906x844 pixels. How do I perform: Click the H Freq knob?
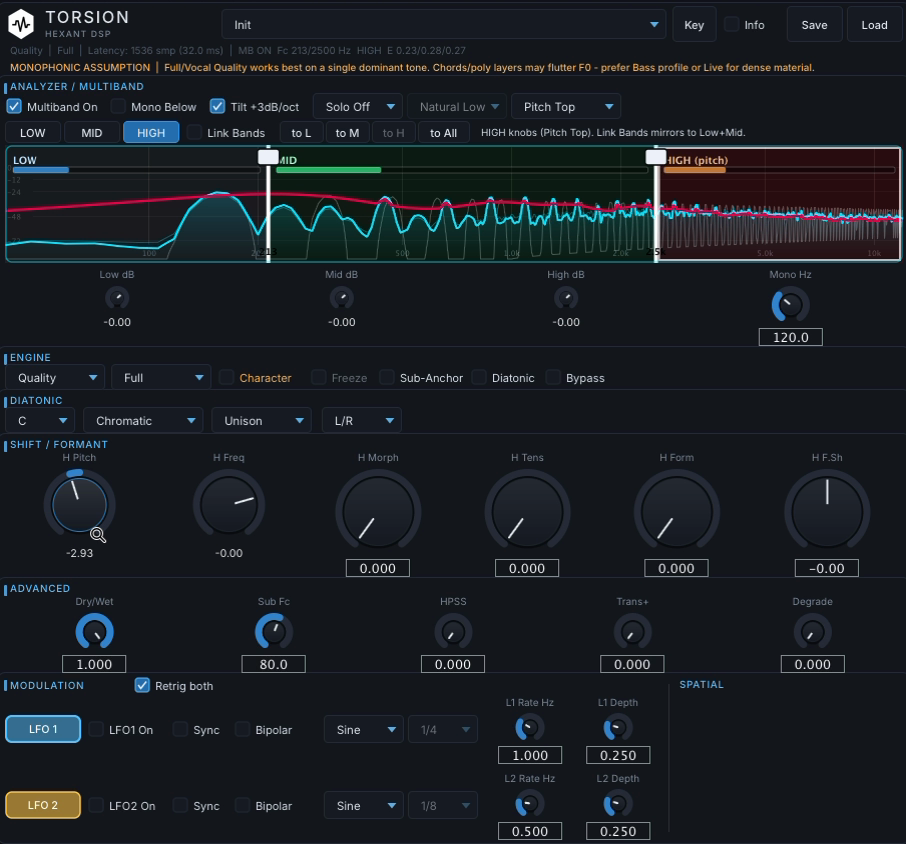(229, 504)
